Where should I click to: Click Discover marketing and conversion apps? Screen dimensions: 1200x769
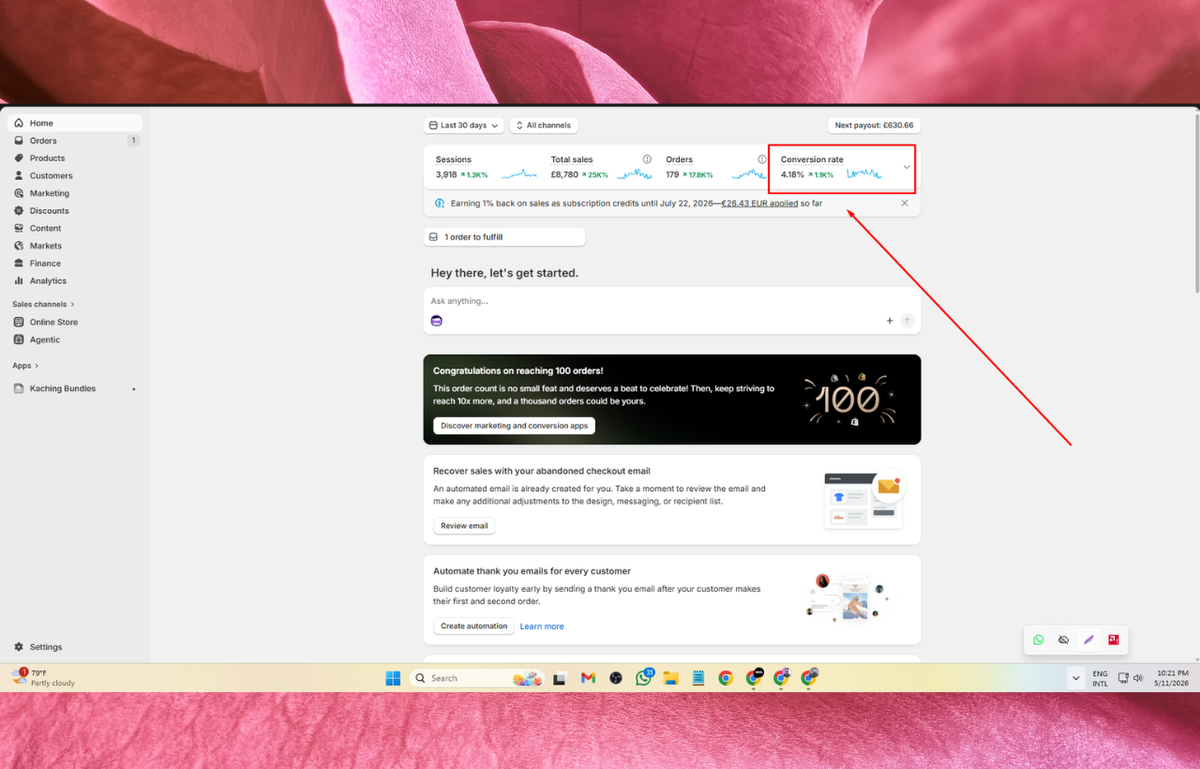pyautogui.click(x=514, y=425)
